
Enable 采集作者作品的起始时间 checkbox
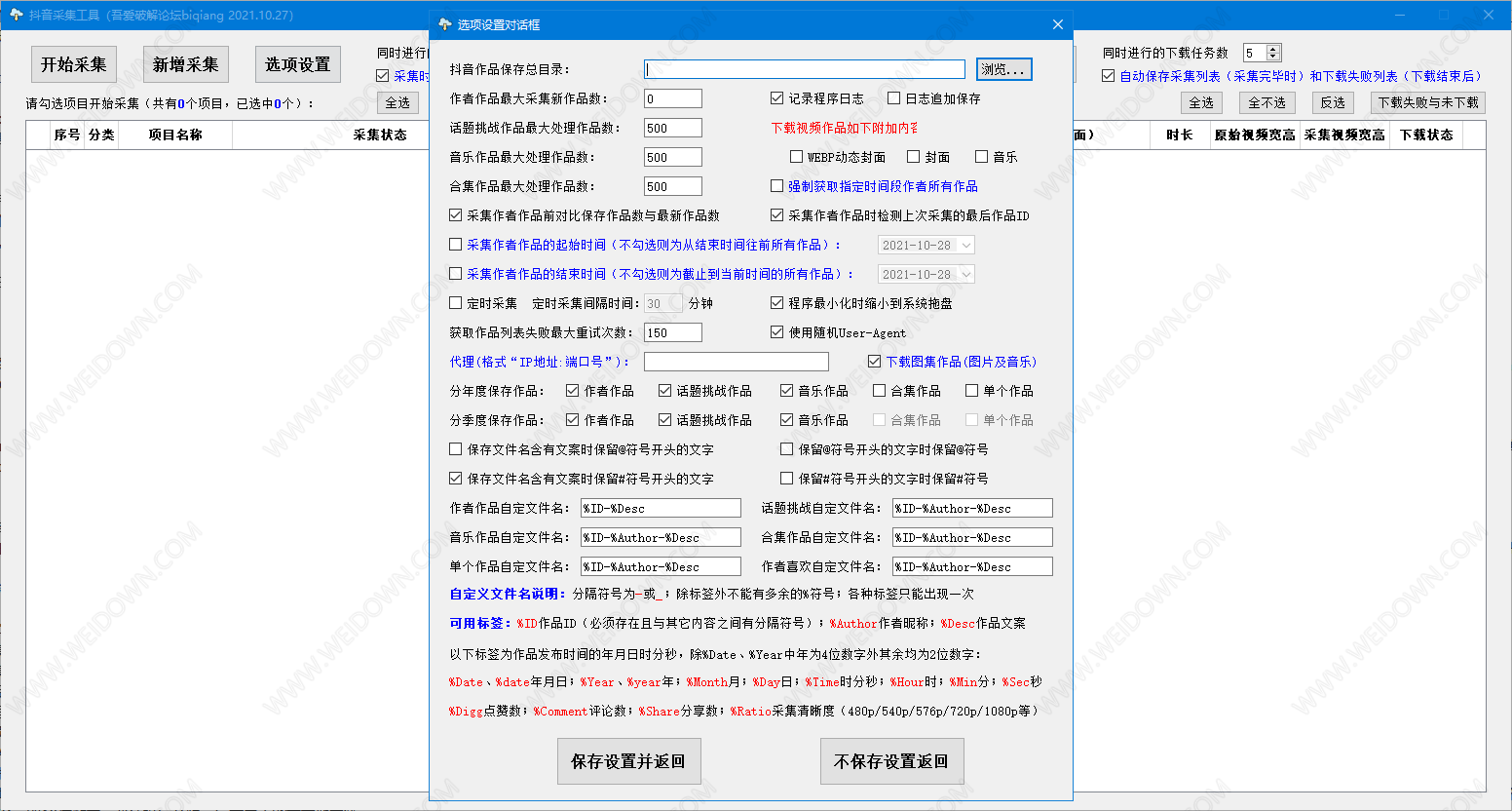(x=456, y=245)
